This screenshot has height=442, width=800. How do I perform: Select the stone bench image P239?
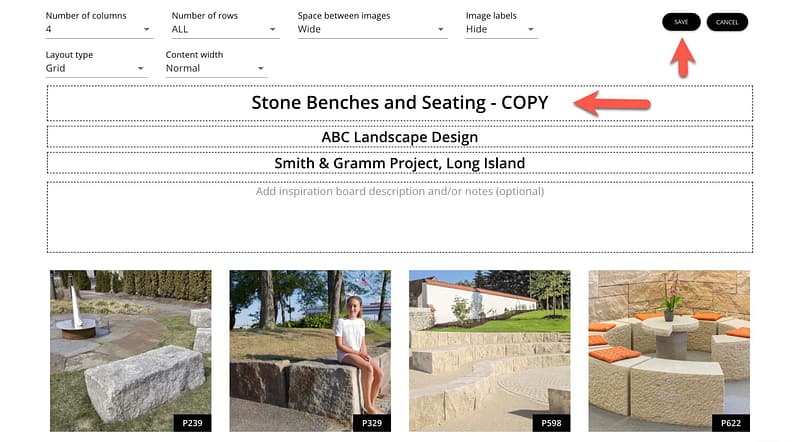130,345
